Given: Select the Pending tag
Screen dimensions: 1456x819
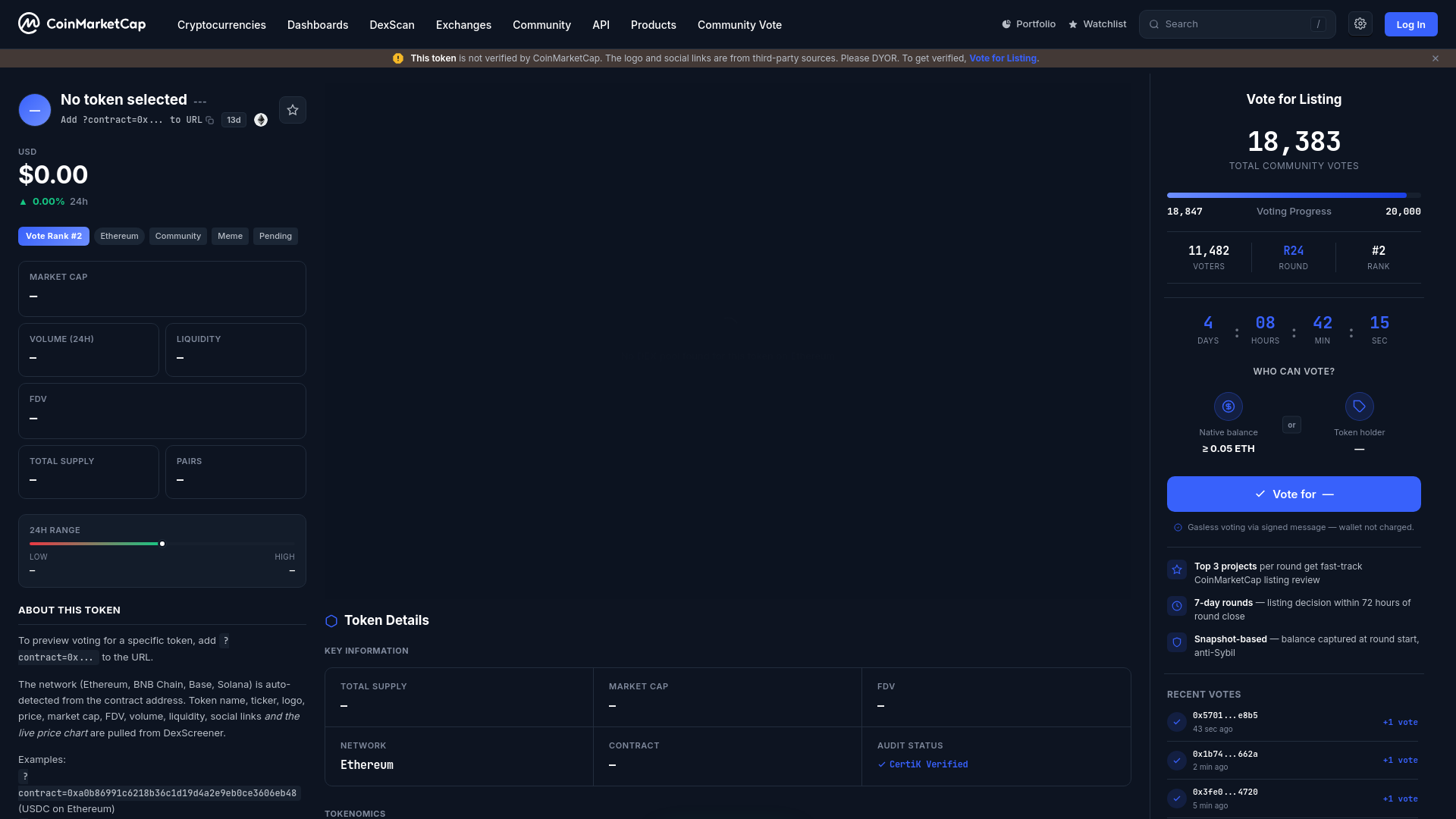Looking at the screenshot, I should (275, 236).
